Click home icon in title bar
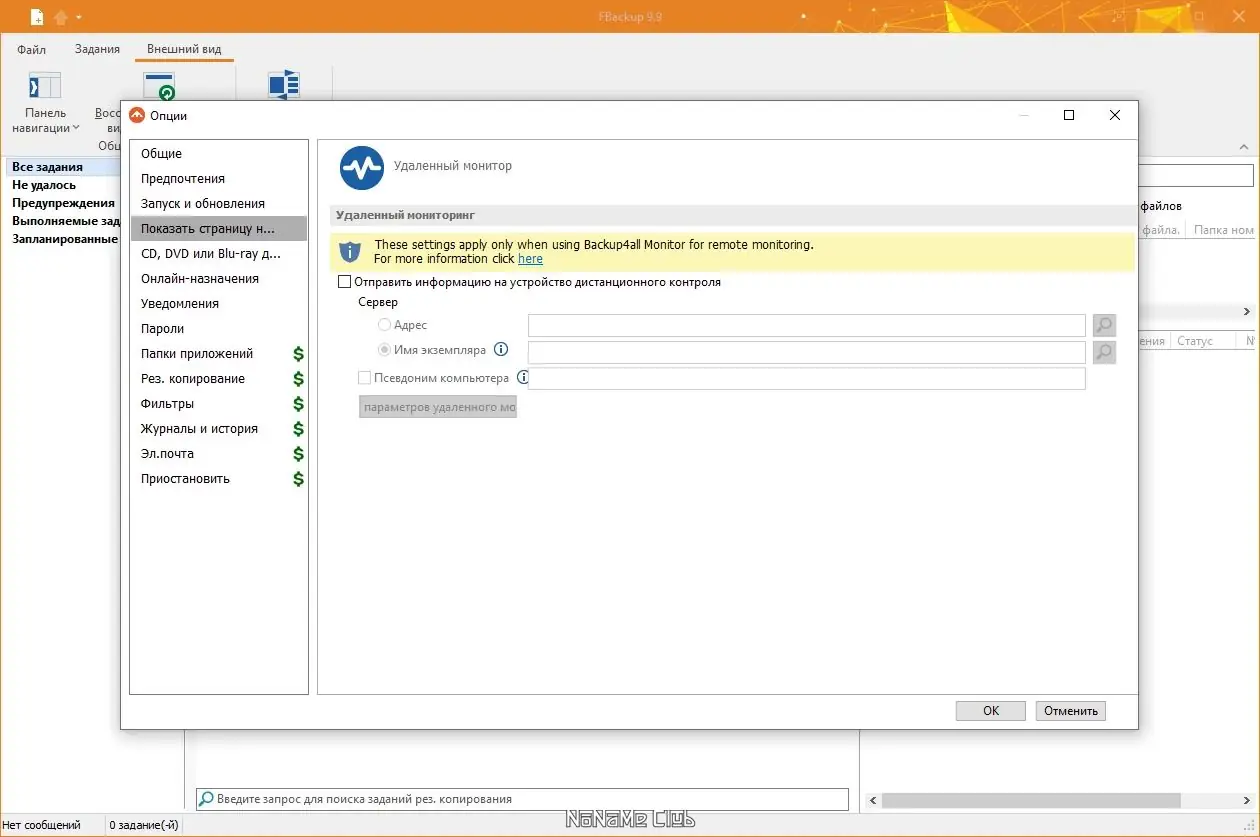The height and width of the screenshot is (837, 1260). (x=61, y=17)
